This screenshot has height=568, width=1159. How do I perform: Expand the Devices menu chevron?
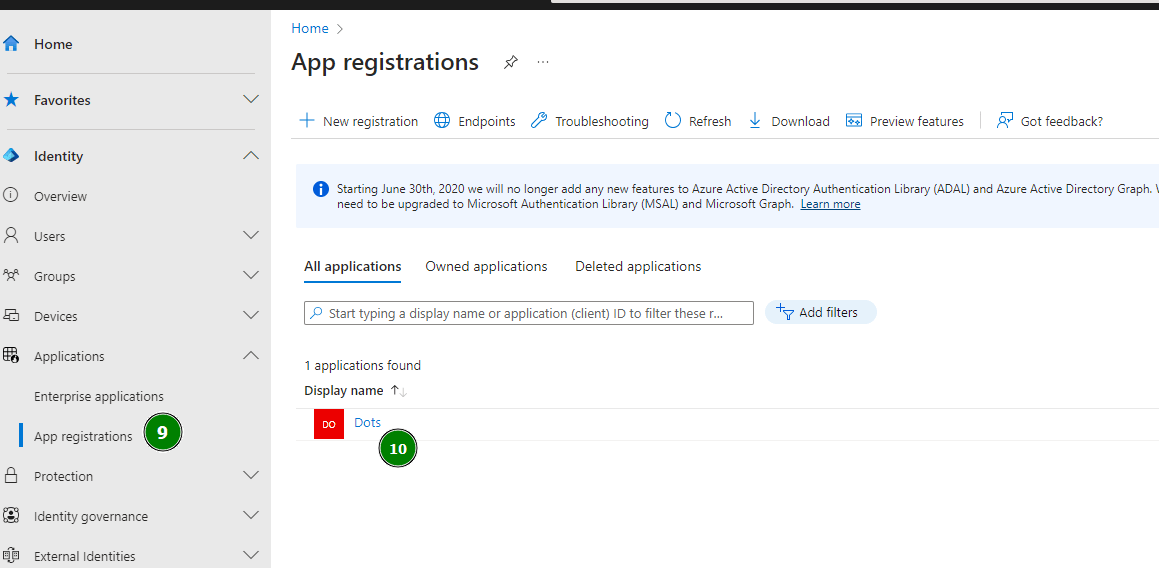pyautogui.click(x=251, y=315)
